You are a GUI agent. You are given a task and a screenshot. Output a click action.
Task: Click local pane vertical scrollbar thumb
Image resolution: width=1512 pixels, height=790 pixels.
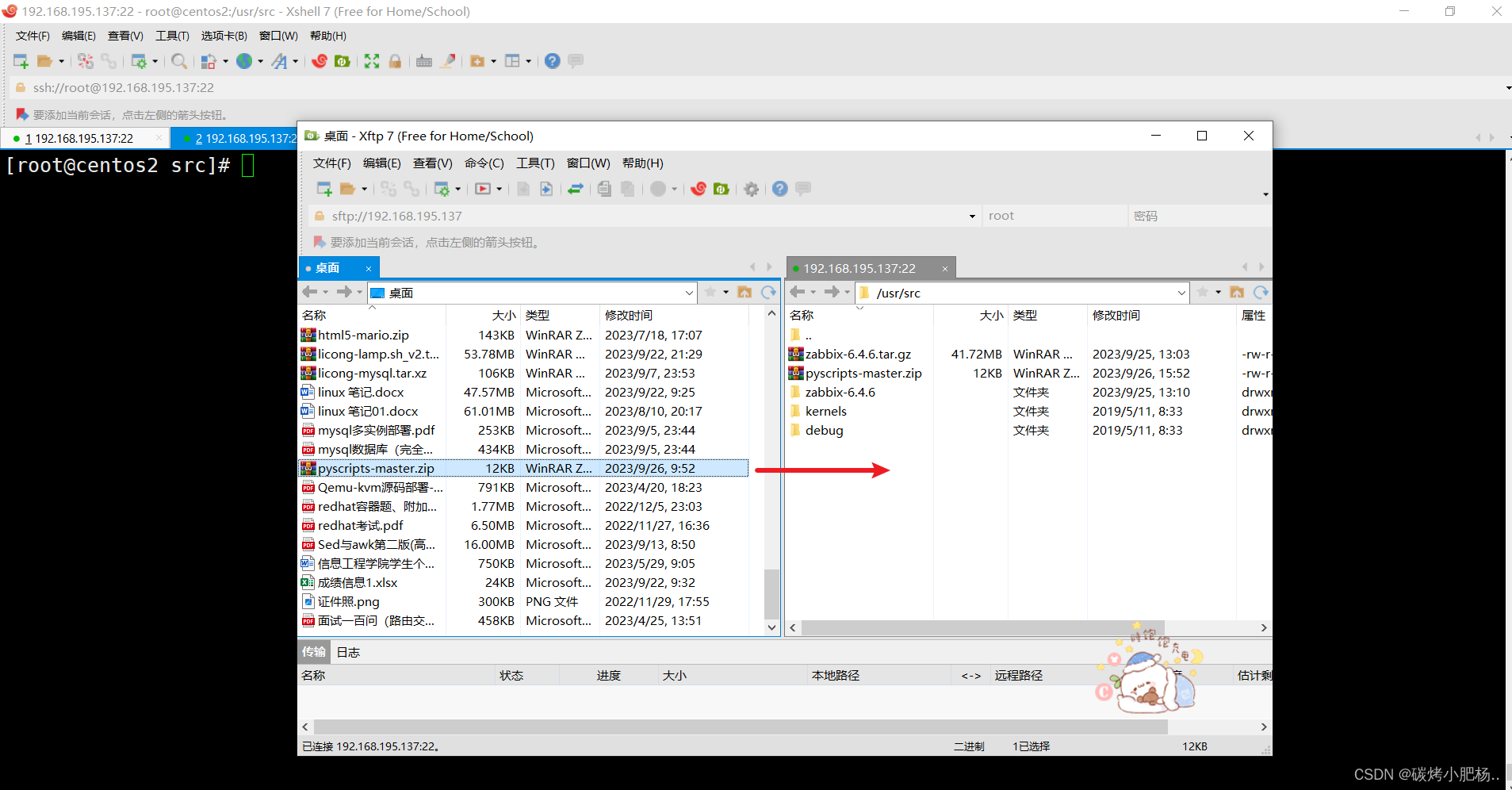click(x=771, y=594)
